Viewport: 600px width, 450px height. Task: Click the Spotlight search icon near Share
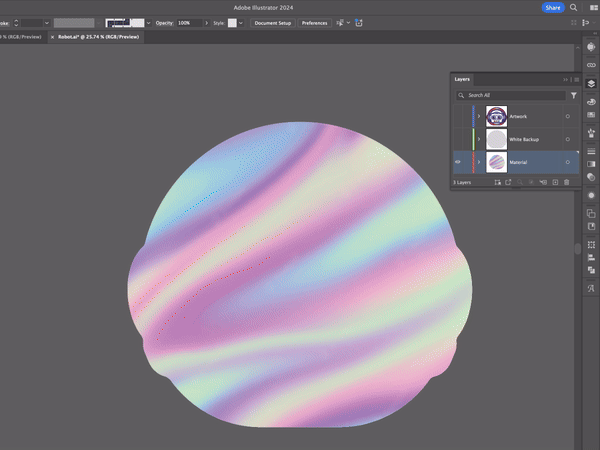point(573,7)
